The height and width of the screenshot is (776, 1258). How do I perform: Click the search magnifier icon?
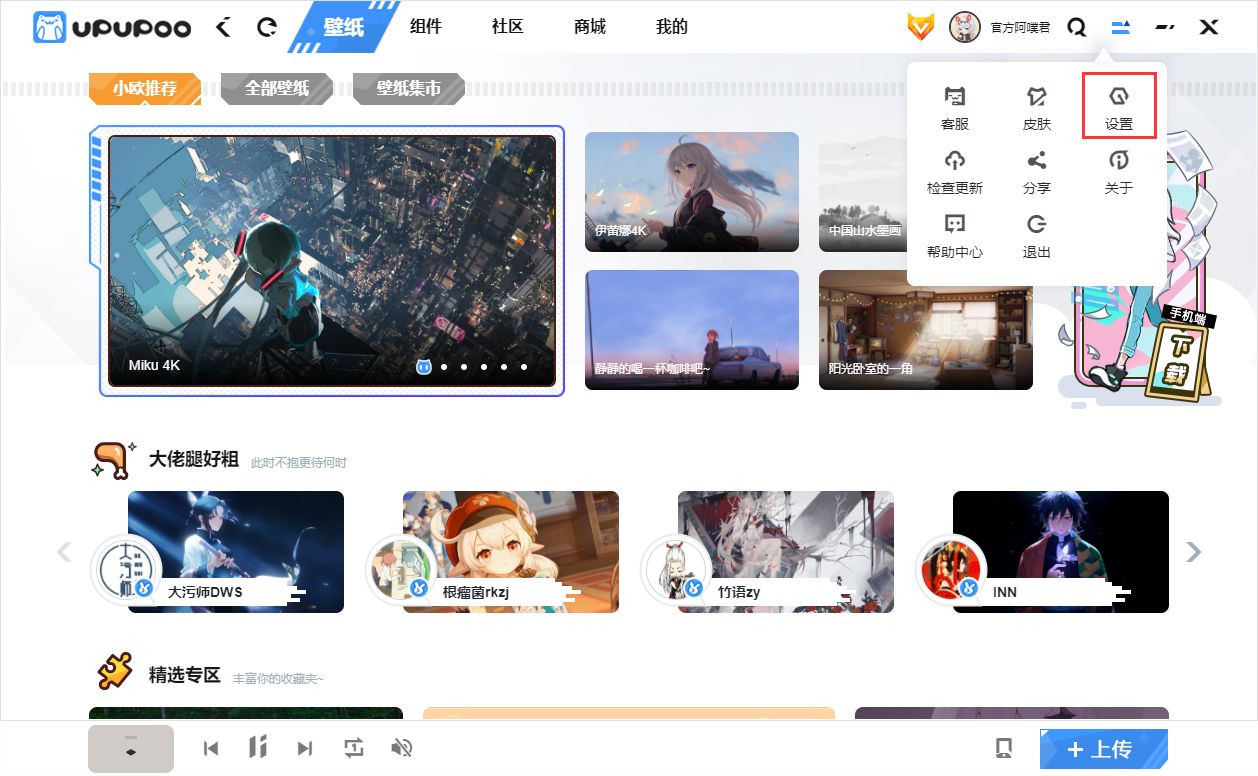[1076, 27]
